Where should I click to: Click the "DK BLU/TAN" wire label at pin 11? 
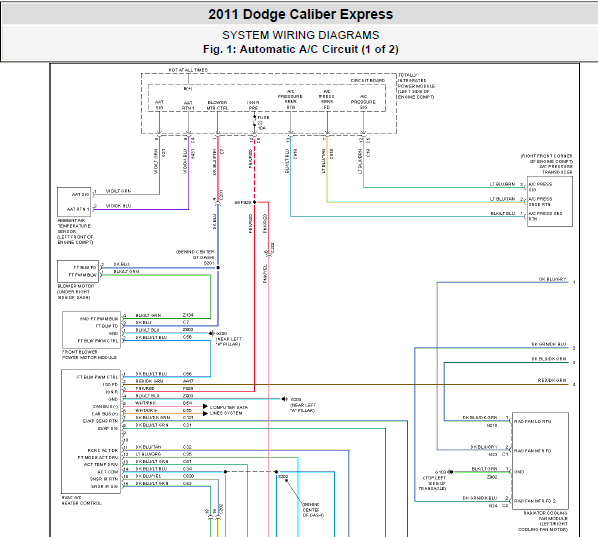[148, 447]
